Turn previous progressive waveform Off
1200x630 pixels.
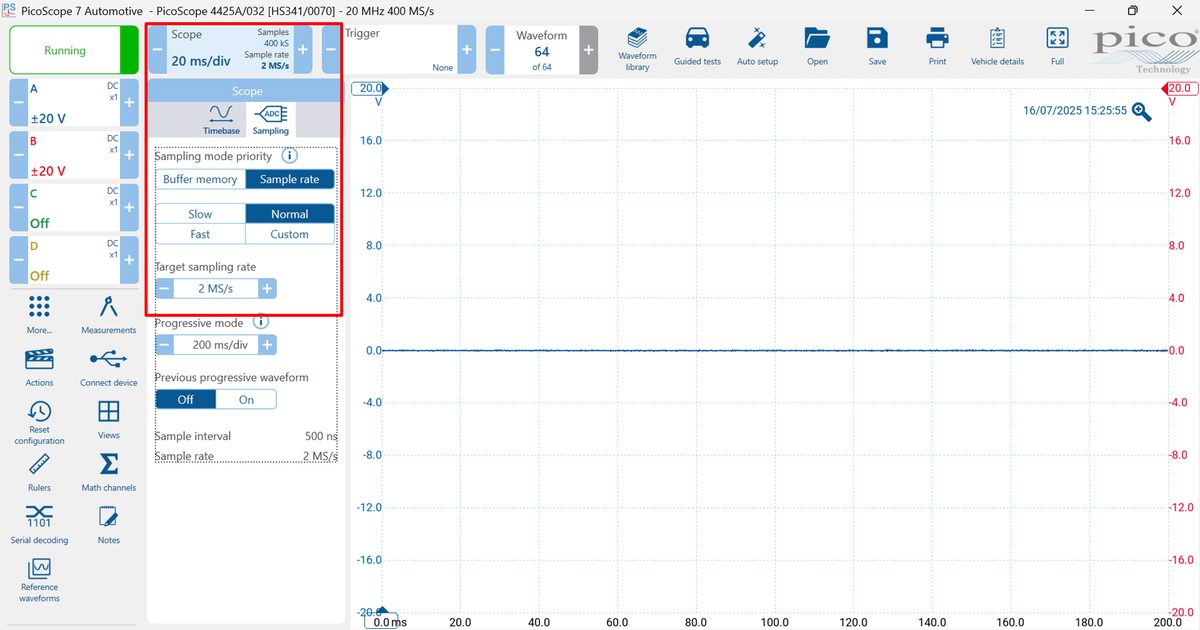[185, 399]
